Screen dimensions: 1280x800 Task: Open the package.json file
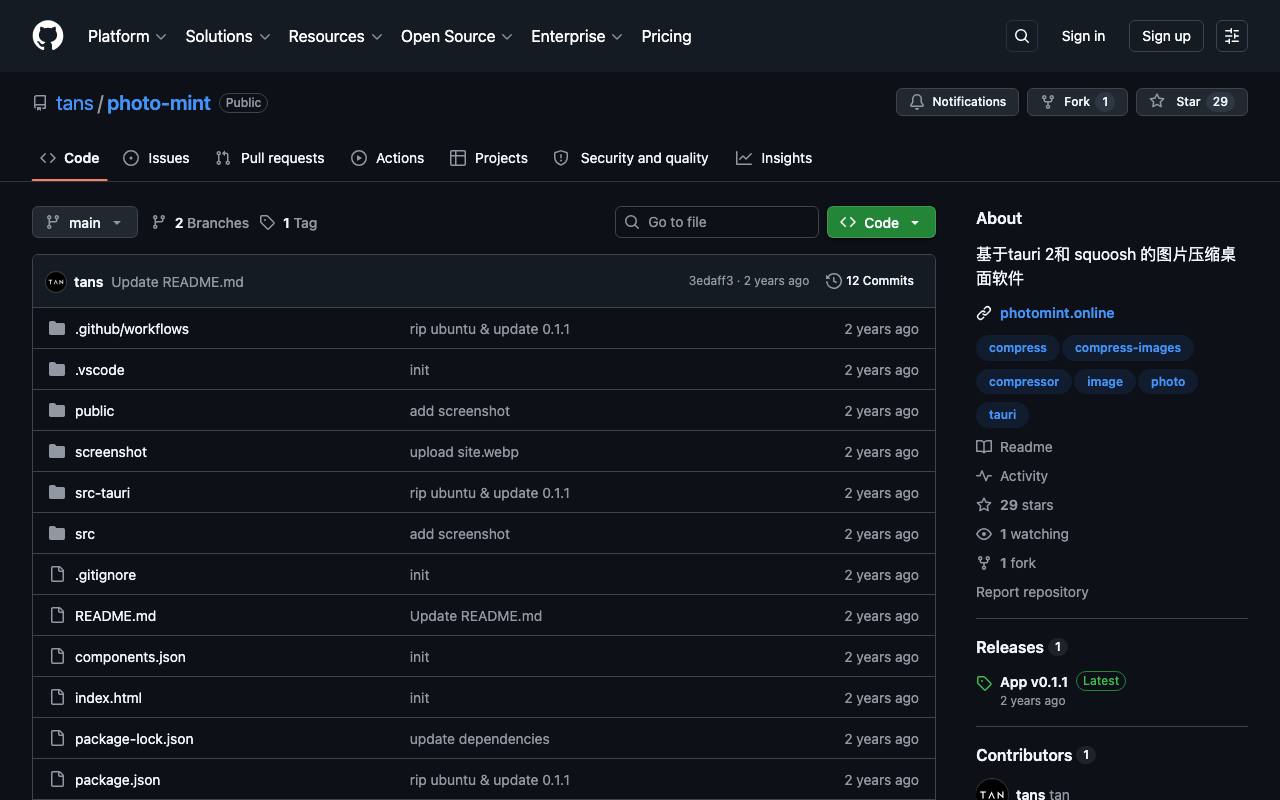coord(117,780)
